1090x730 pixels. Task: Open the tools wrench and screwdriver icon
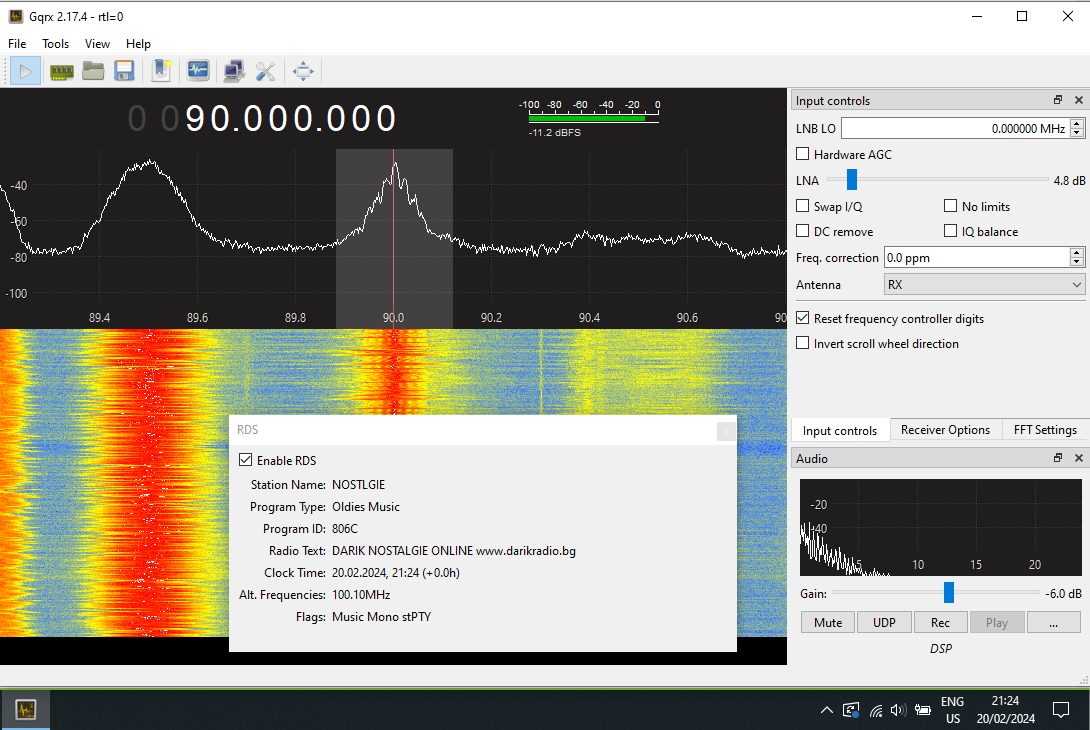click(x=266, y=71)
